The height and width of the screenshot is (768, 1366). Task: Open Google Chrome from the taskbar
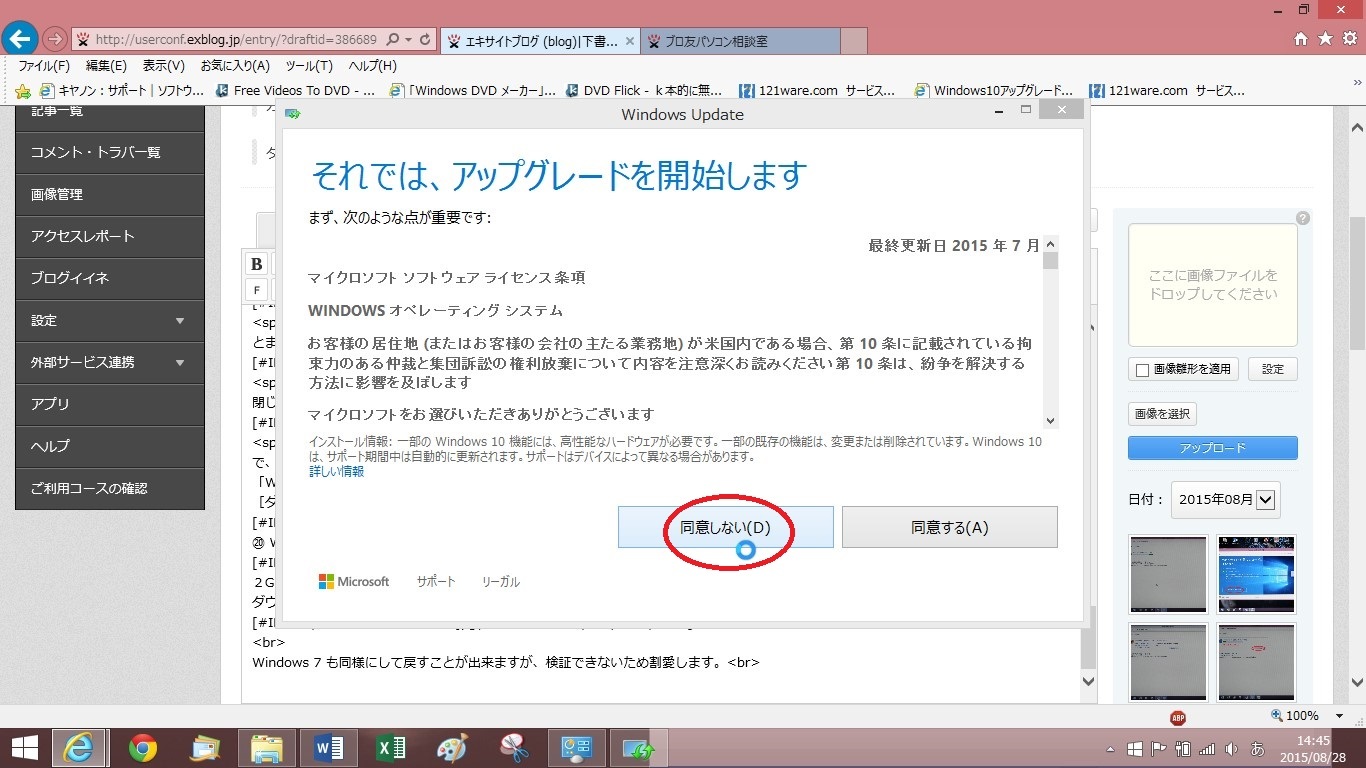[x=143, y=748]
